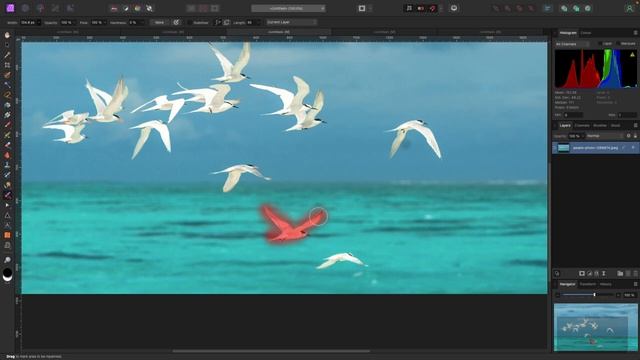This screenshot has height=360, width=640.
Task: Toggle the Stabiliser checkbox
Action: (190, 22)
